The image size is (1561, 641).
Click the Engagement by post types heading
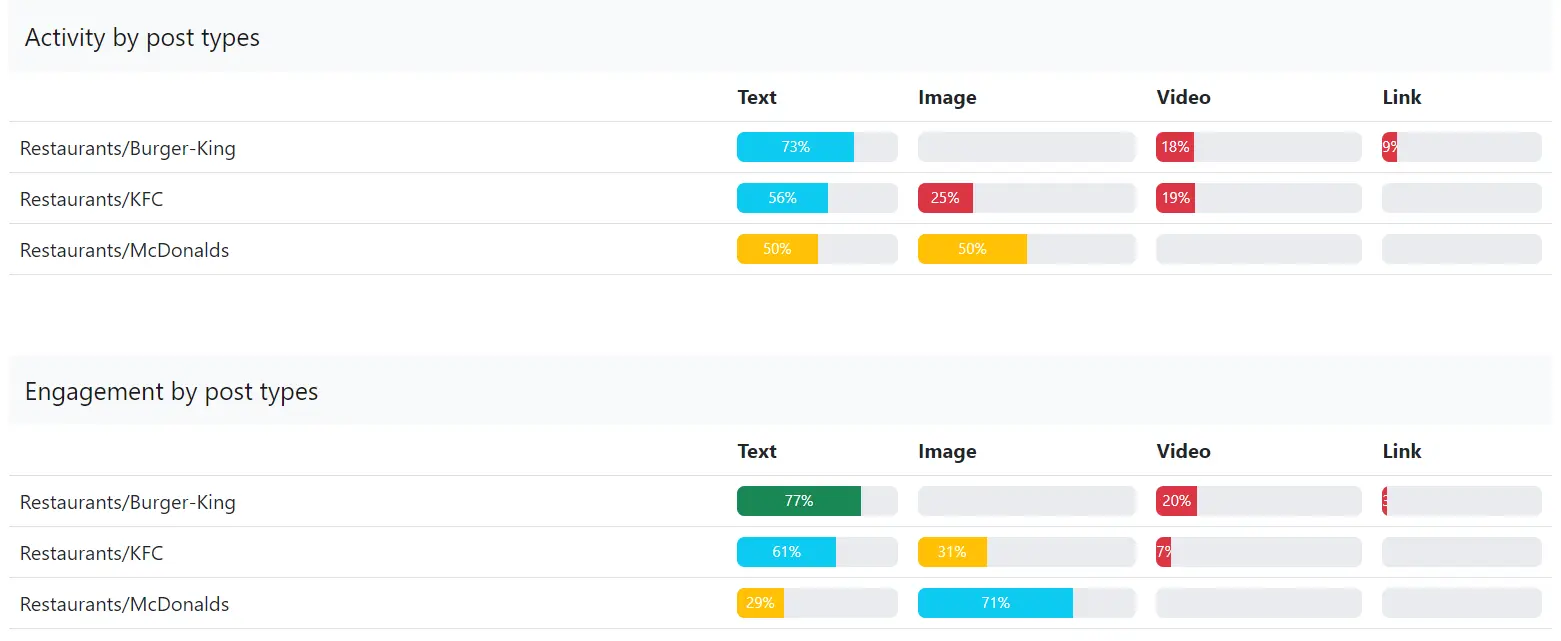(x=171, y=391)
